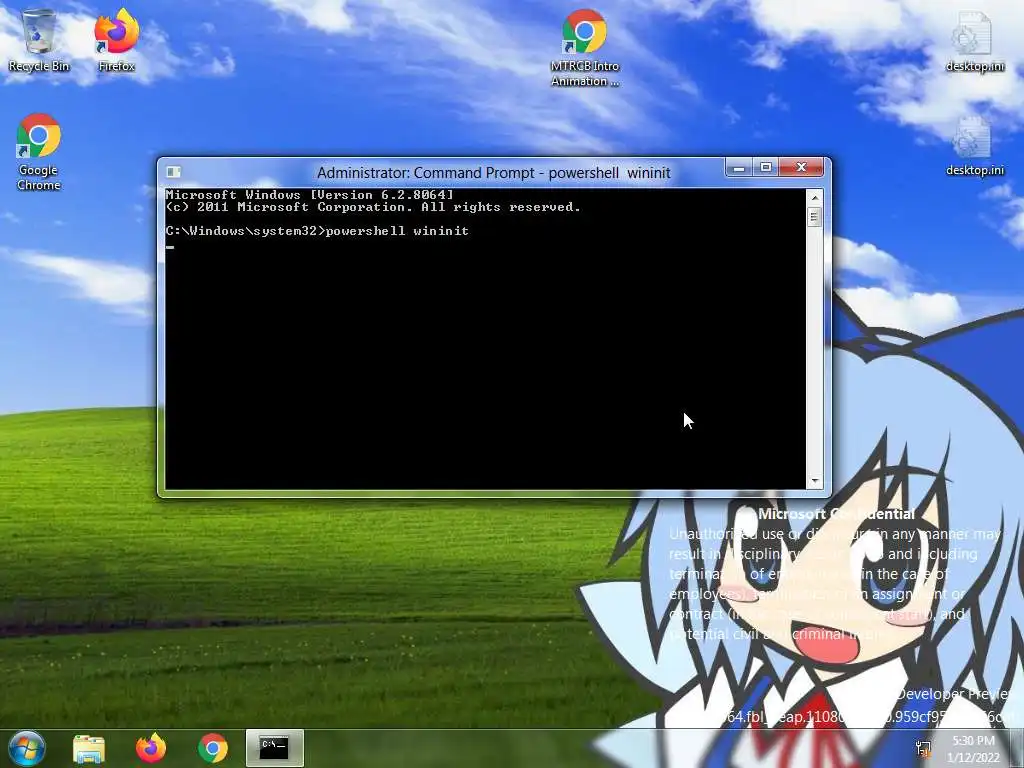Minimize the Command Prompt window

pyautogui.click(x=739, y=168)
